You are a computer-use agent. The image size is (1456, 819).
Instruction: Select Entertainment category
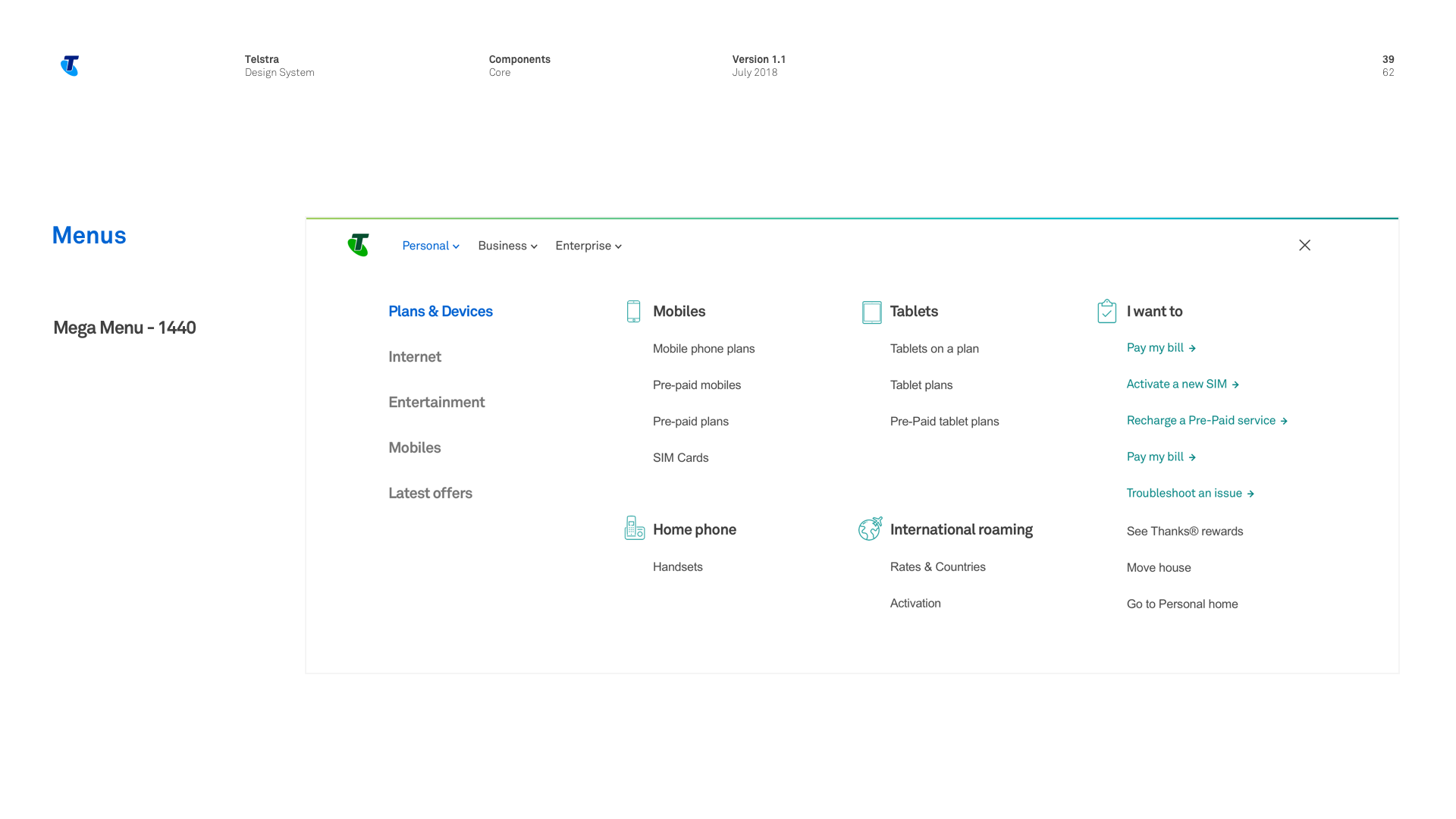437,402
